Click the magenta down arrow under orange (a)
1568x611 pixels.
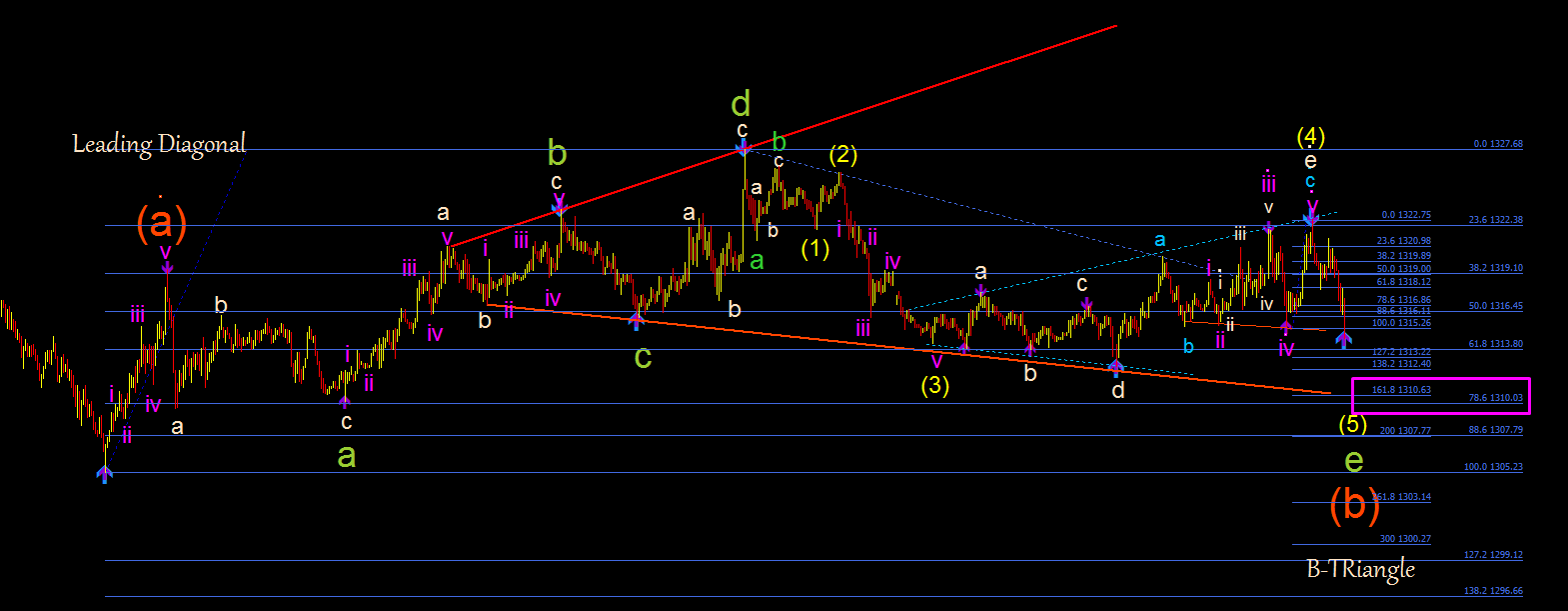coord(167,266)
